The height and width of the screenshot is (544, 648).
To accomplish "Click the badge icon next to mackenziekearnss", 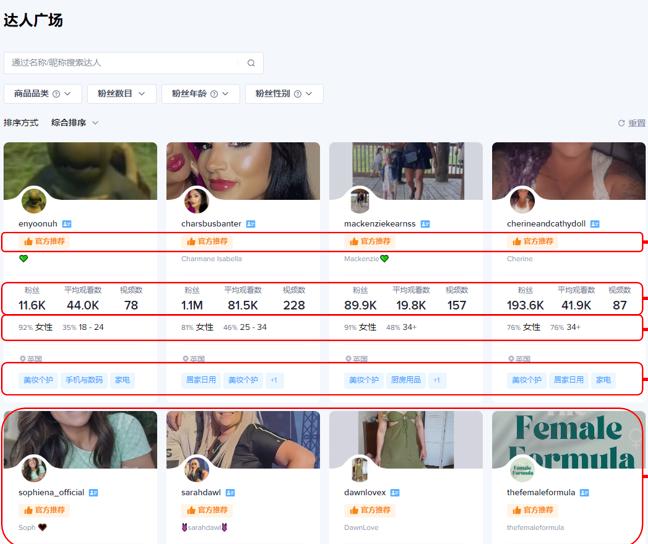I will click(x=425, y=224).
